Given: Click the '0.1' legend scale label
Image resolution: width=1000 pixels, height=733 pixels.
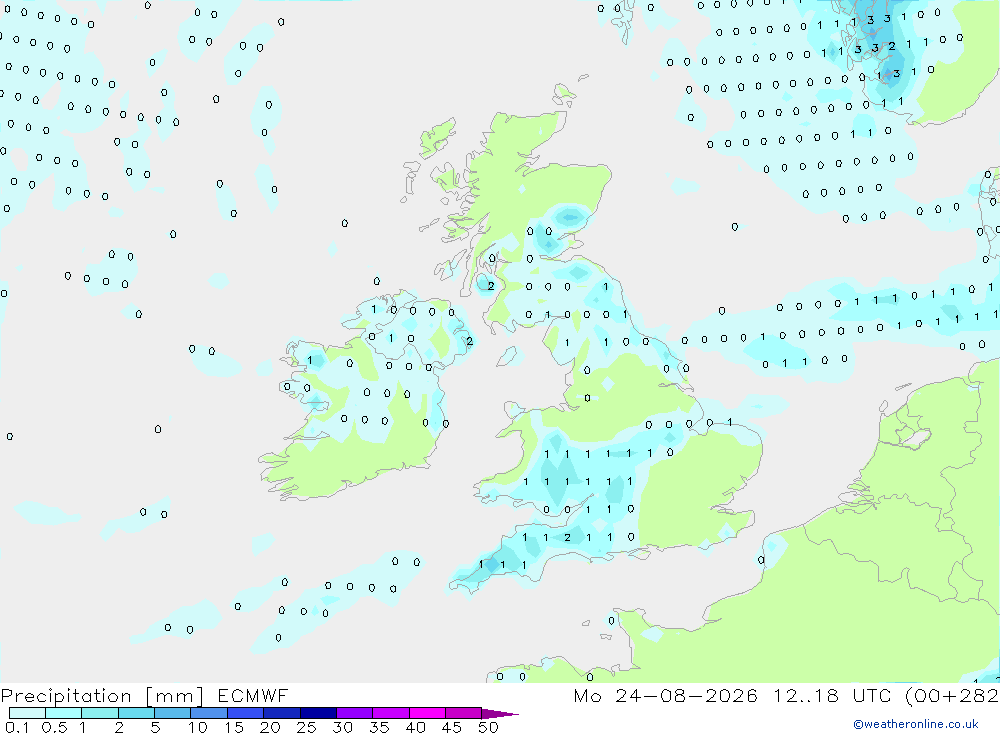Looking at the screenshot, I should [17, 727].
